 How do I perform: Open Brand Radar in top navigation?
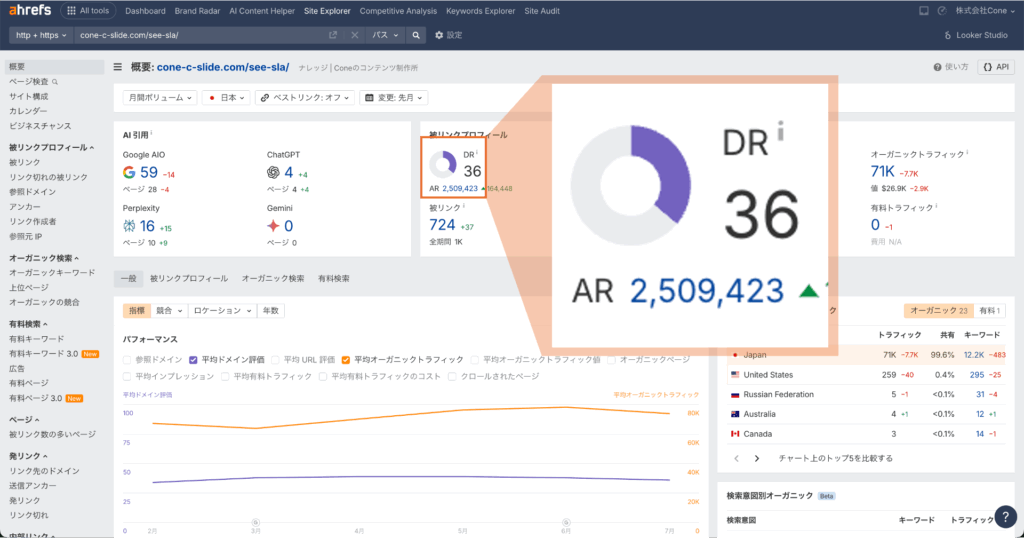(x=197, y=11)
